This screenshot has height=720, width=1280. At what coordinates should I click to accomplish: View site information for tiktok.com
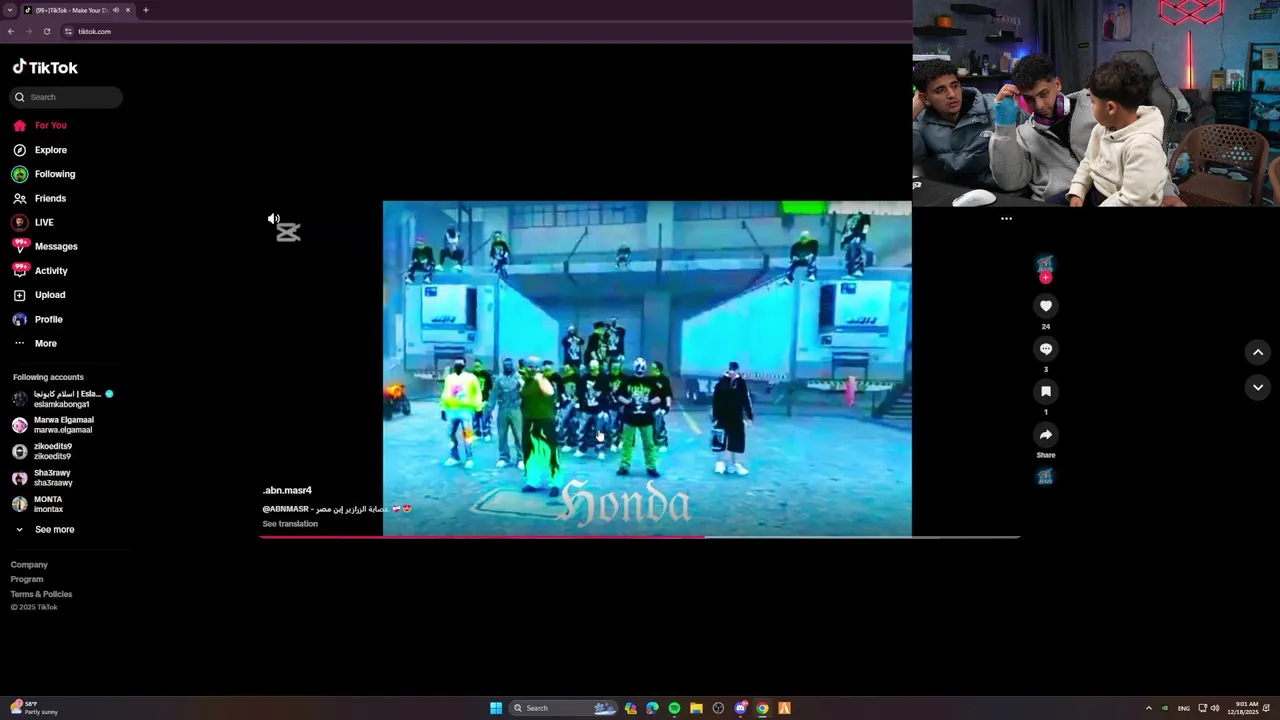(x=68, y=31)
